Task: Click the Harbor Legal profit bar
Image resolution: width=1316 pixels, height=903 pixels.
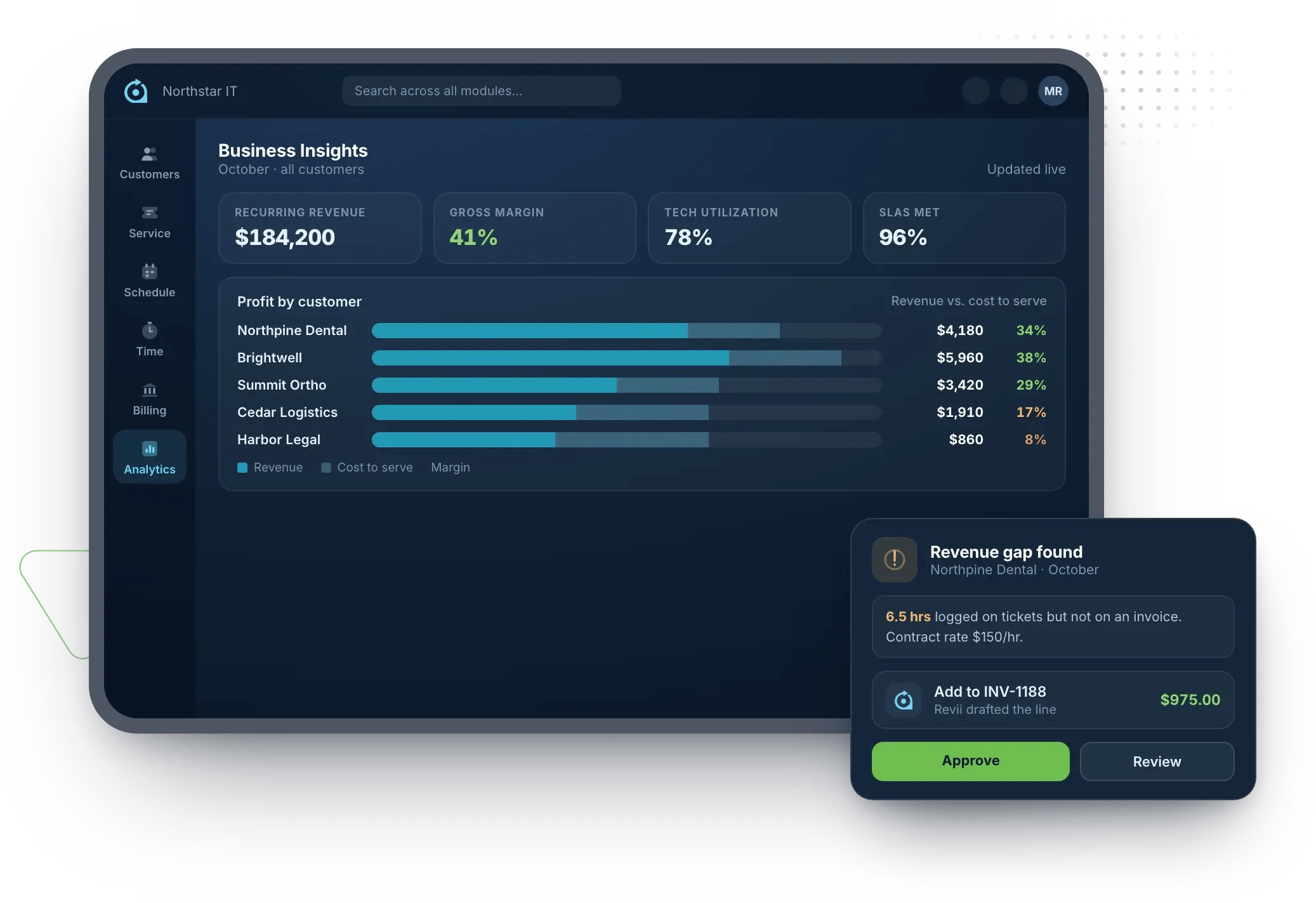Action: pyautogui.click(x=626, y=439)
